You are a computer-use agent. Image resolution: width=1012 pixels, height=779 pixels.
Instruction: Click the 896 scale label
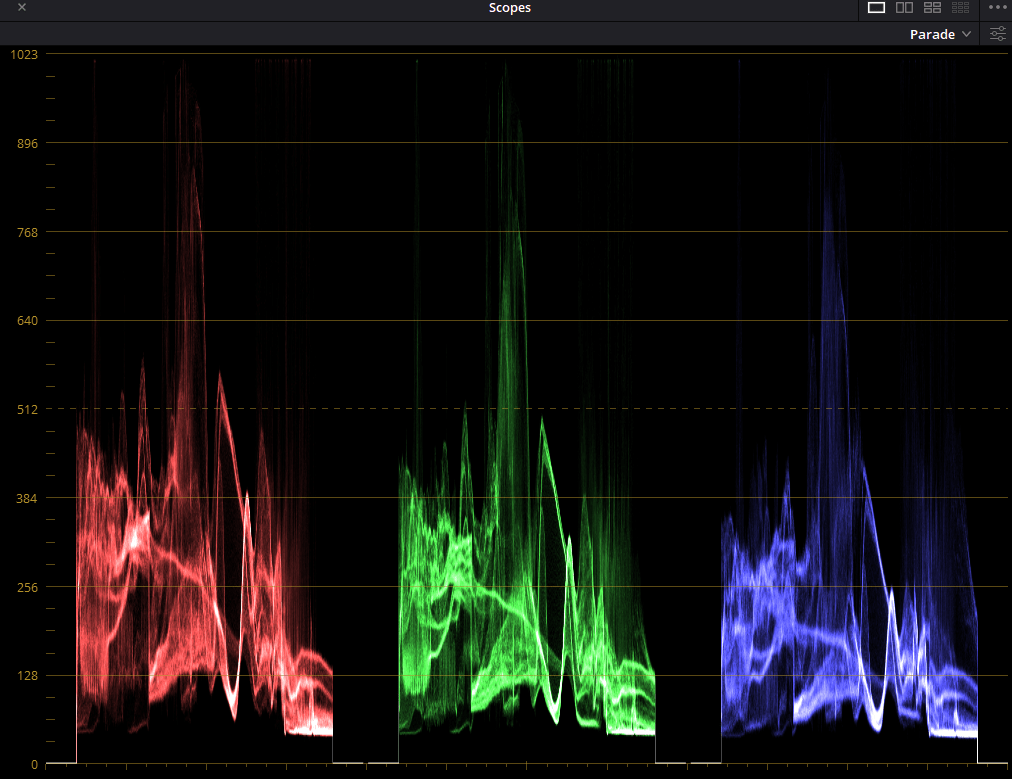tap(27, 143)
